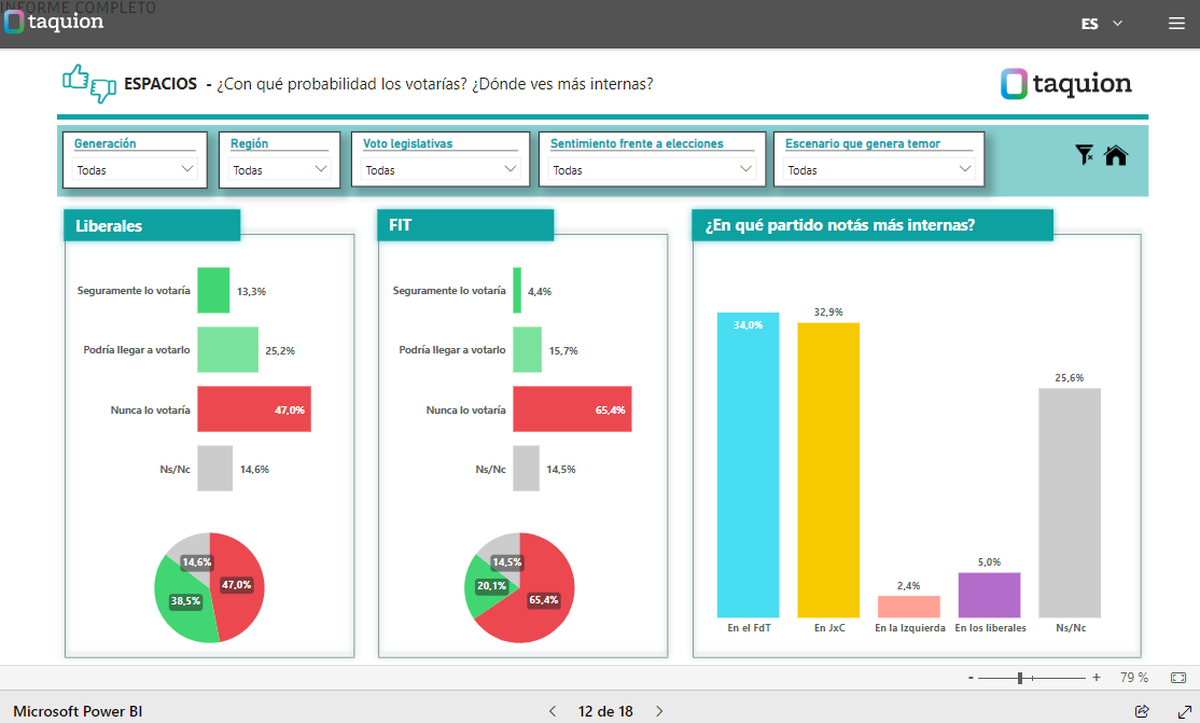Zoom in with the plus button
Screen dimensions: 1200x723
point(1096,677)
